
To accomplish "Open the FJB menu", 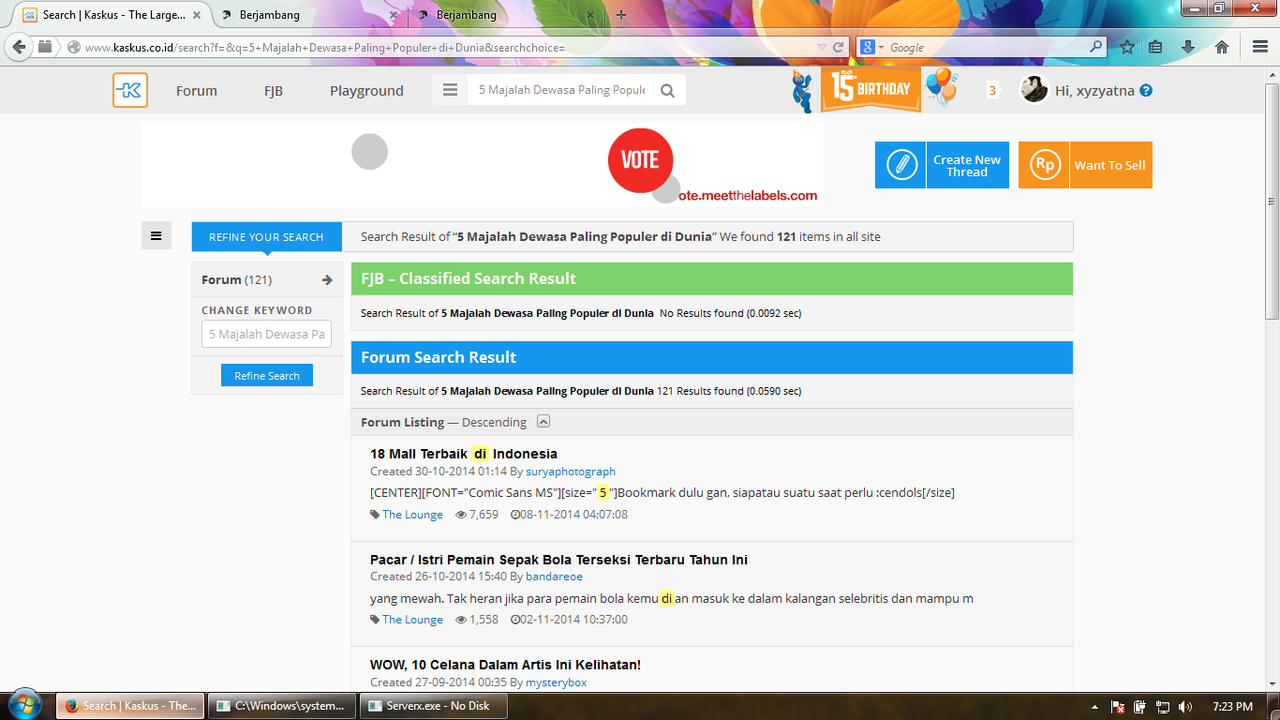I will pos(273,90).
